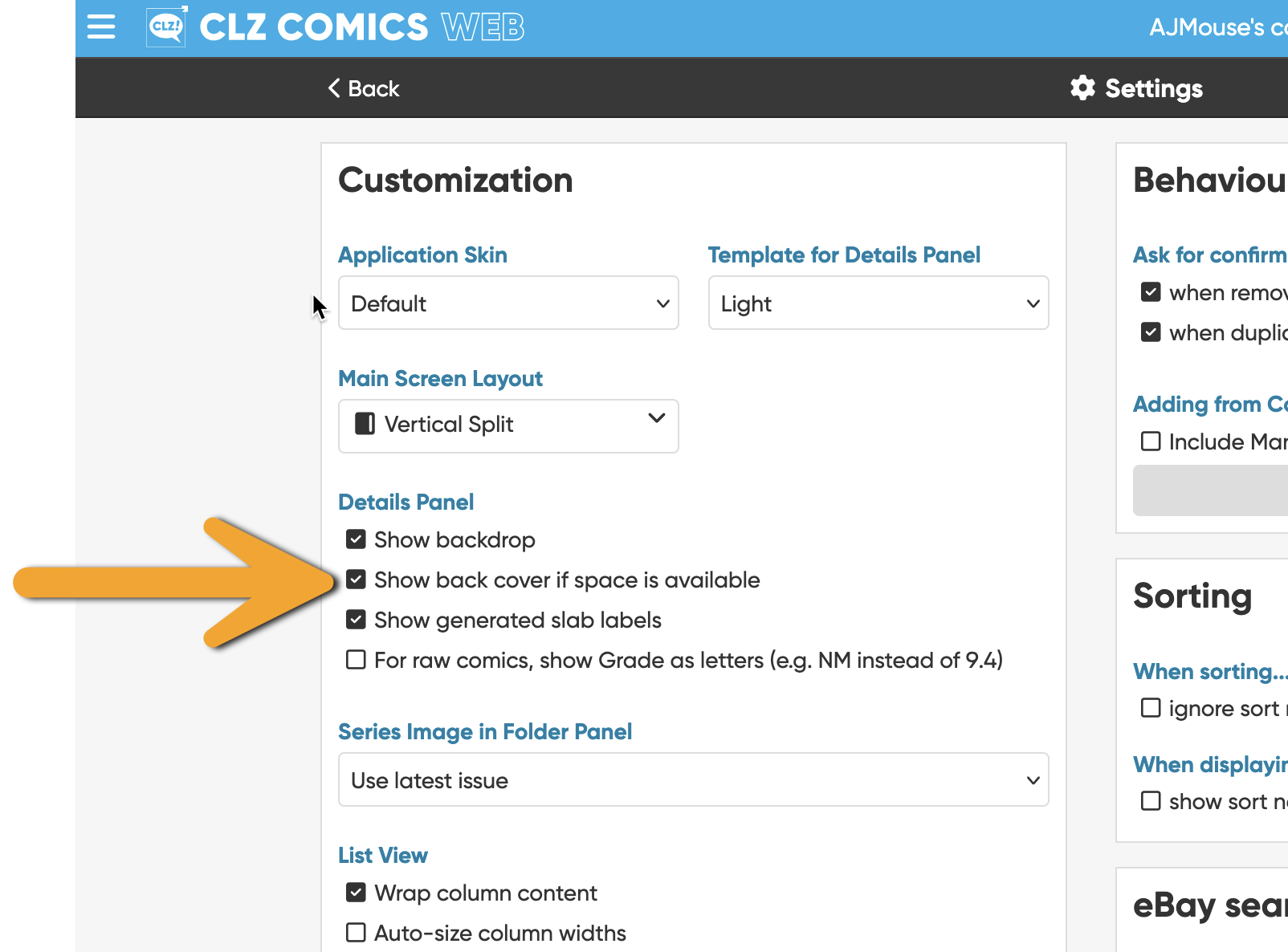Click the Back chevron arrow
The image size is (1288, 952).
[x=334, y=88]
